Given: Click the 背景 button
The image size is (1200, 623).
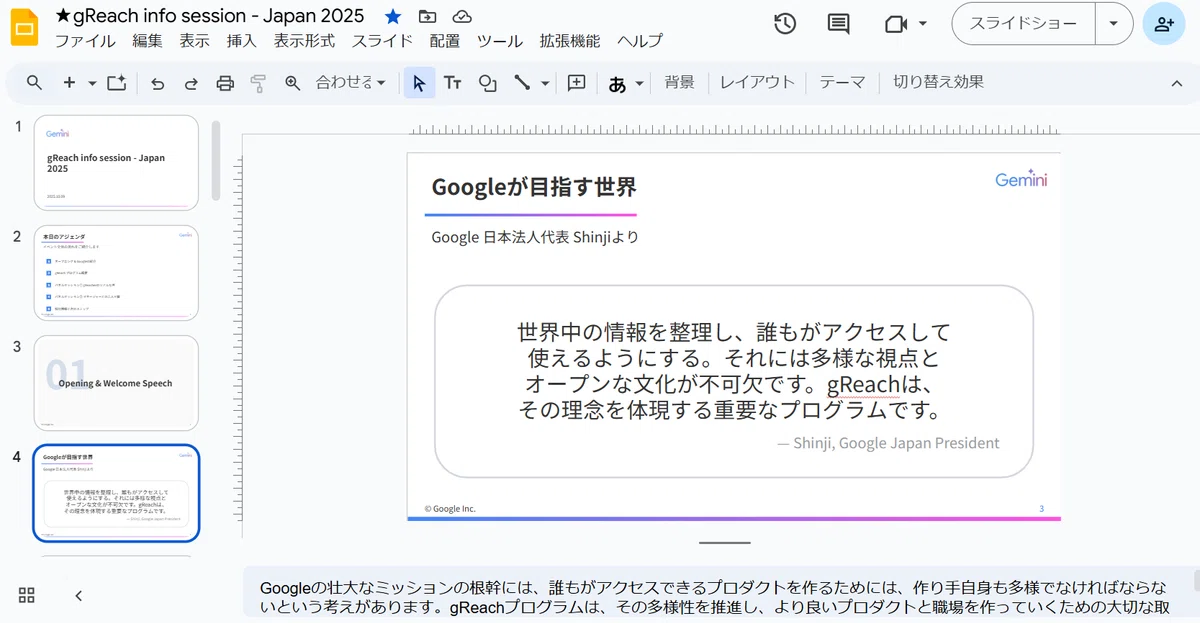Looking at the screenshot, I should pos(679,83).
